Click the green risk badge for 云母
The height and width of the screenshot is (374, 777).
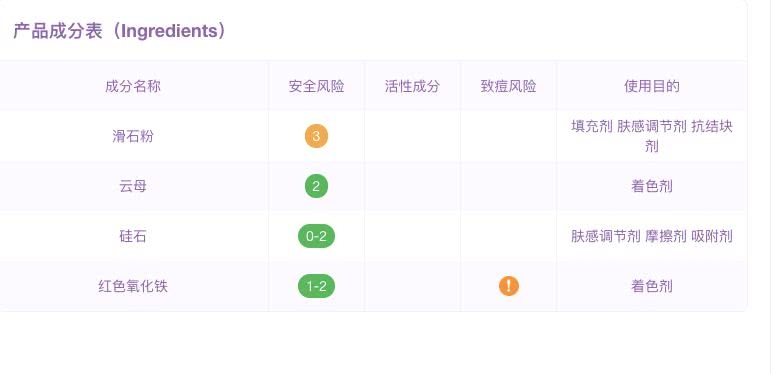tap(316, 186)
